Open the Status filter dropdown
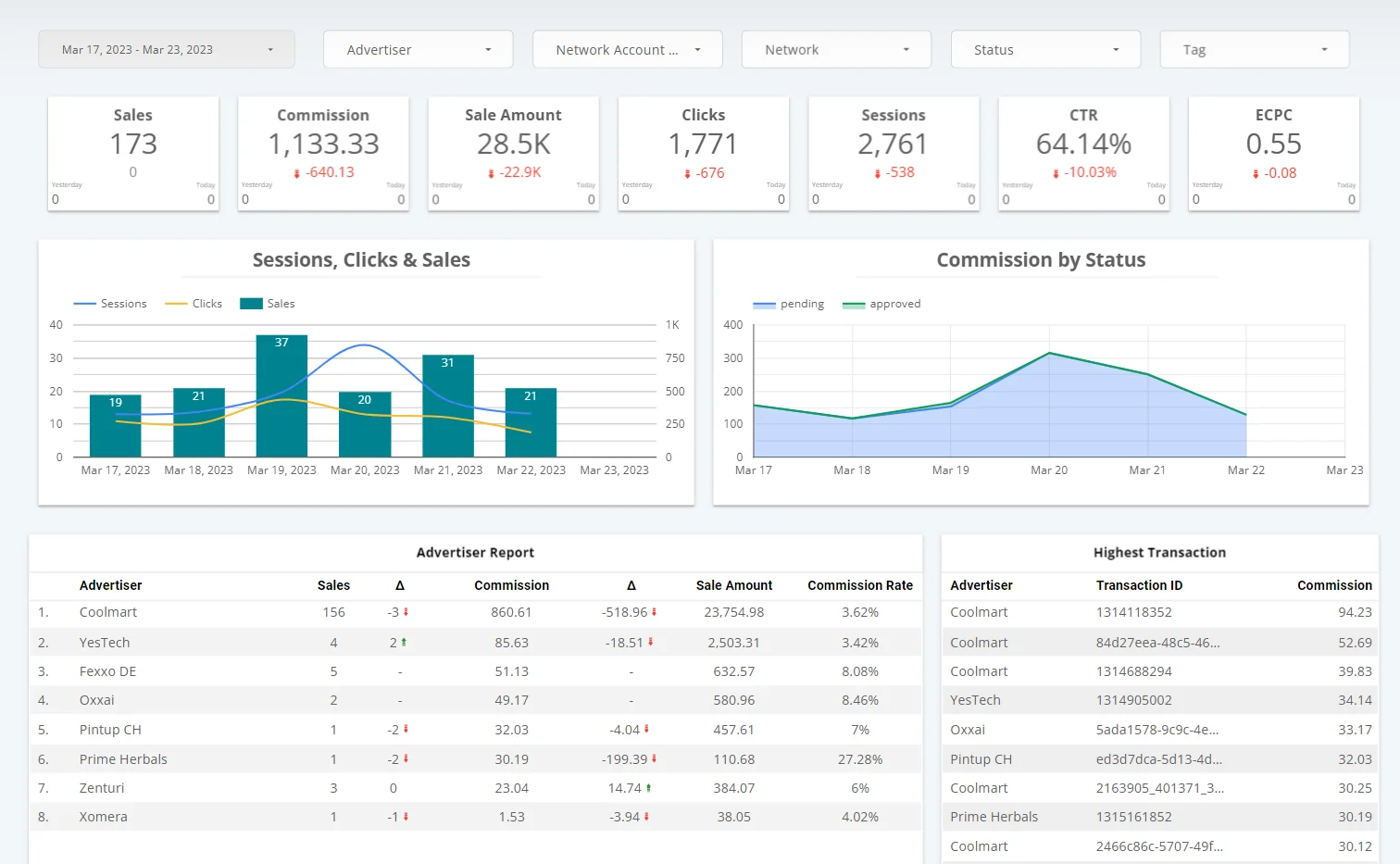Screen dimensions: 1400x864 pos(1045,50)
